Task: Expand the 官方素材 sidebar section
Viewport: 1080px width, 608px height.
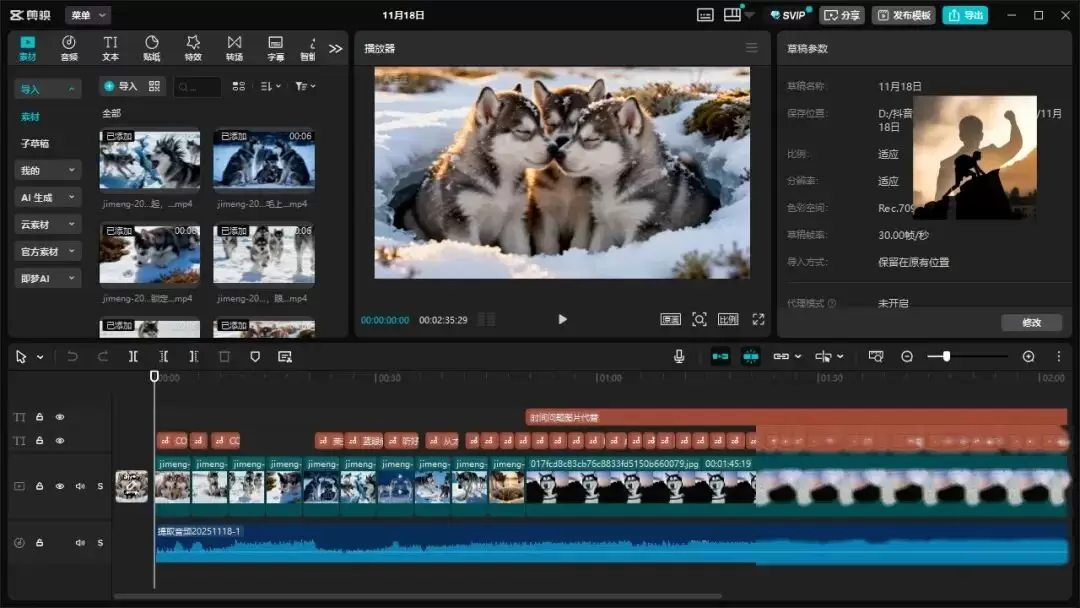Action: [x=48, y=251]
